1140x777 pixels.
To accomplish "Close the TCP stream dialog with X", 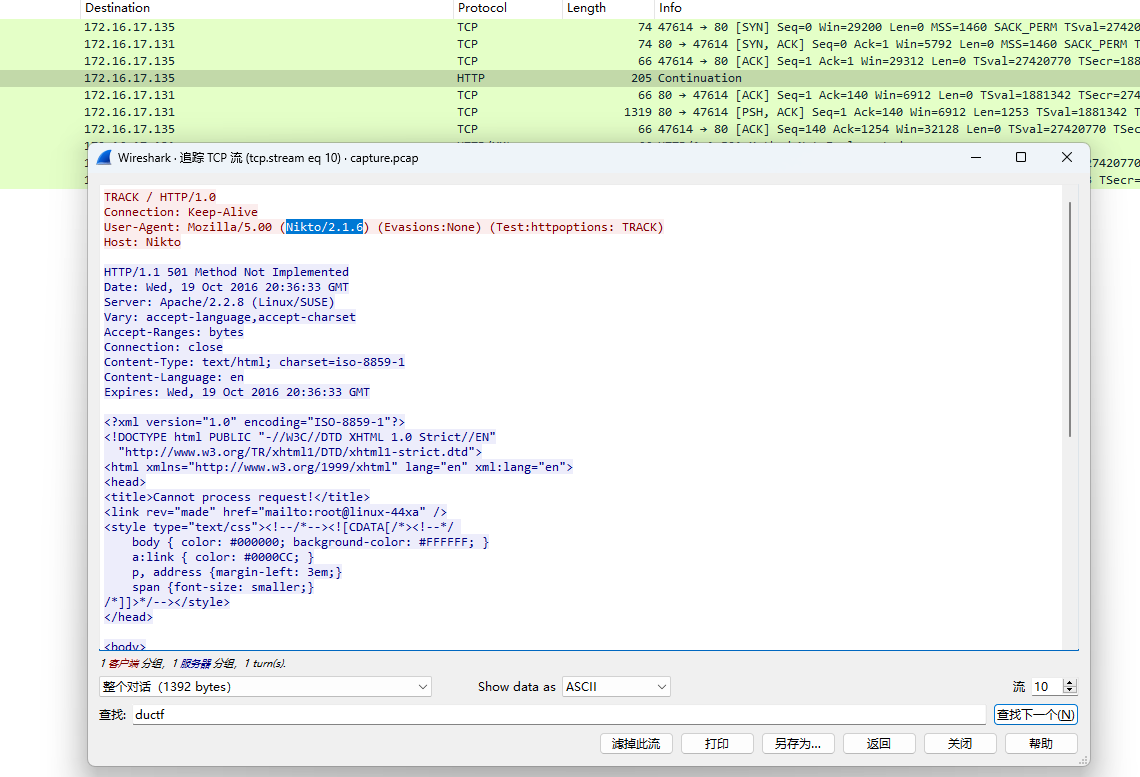I will pyautogui.click(x=1067, y=157).
